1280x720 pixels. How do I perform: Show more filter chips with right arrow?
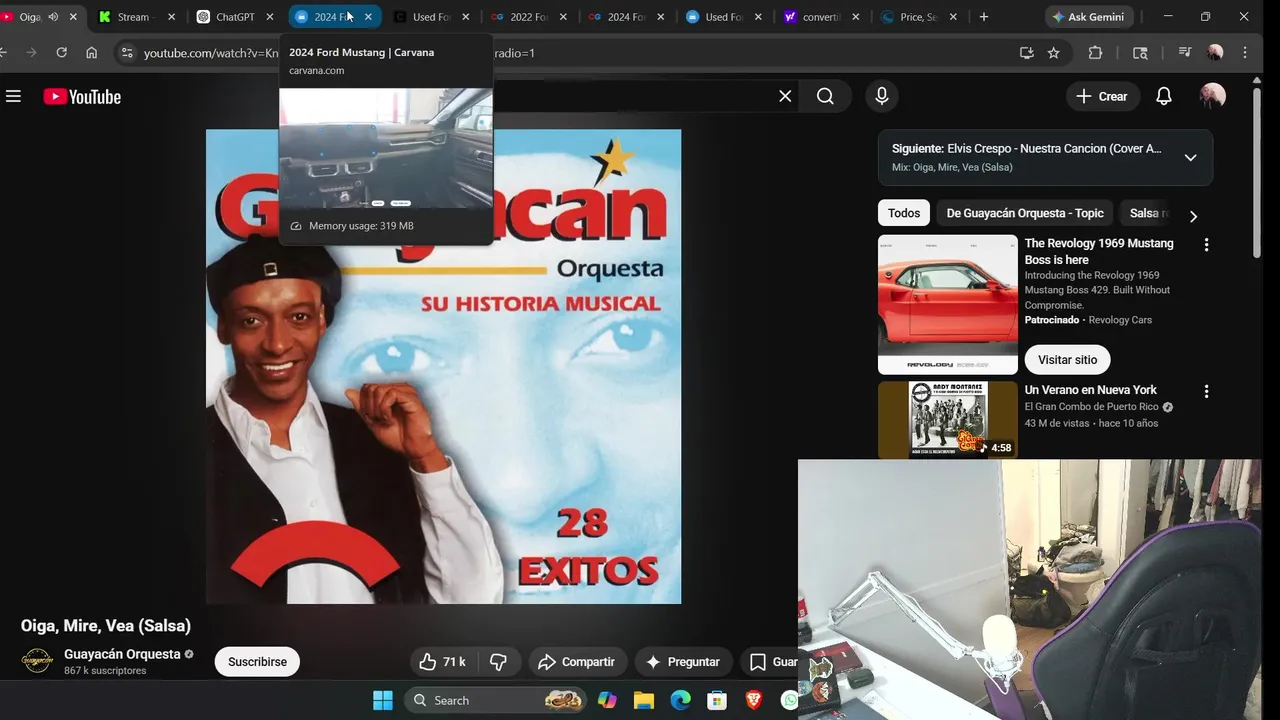click(x=1192, y=215)
